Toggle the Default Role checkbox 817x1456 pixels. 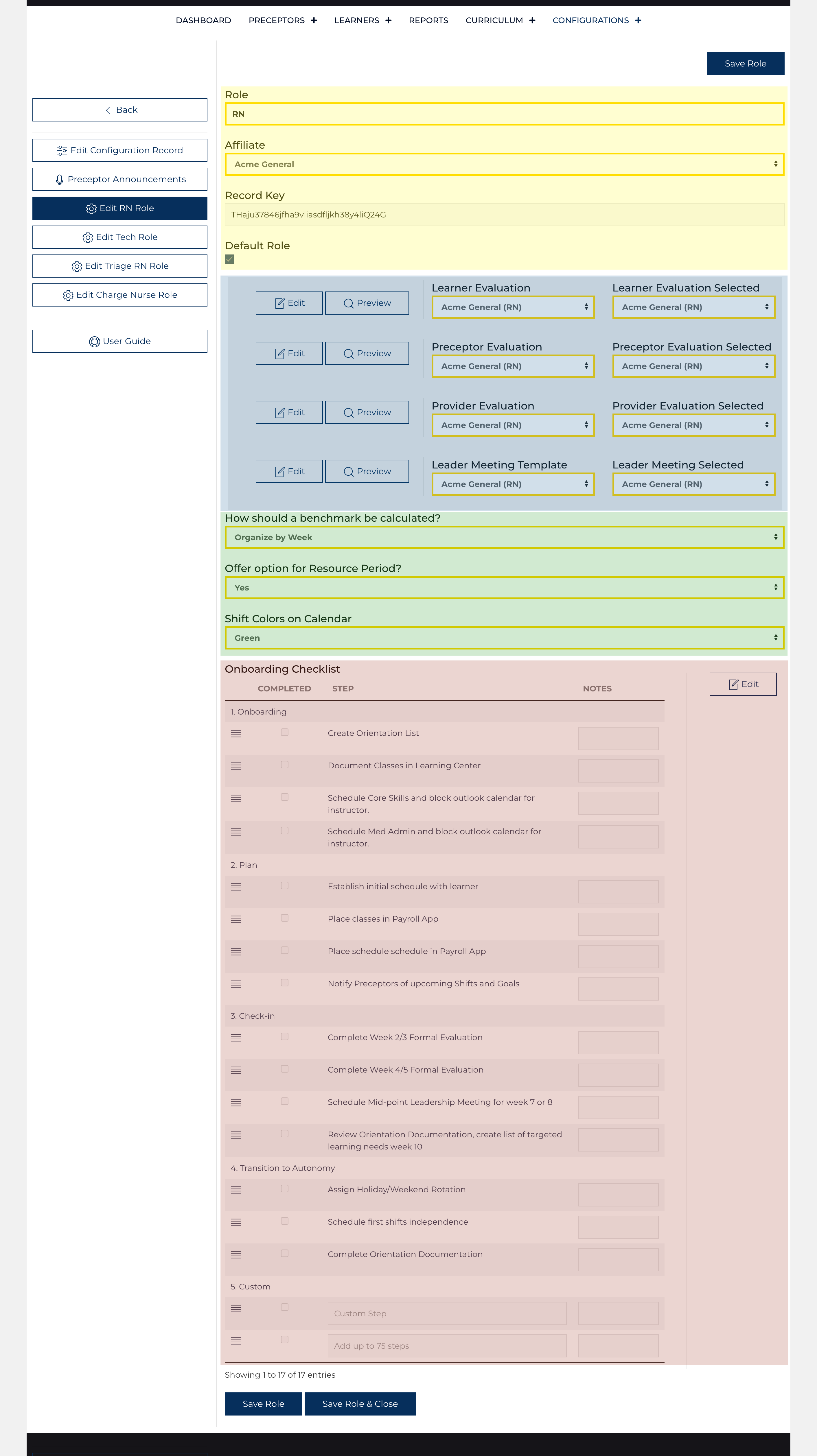[x=229, y=259]
